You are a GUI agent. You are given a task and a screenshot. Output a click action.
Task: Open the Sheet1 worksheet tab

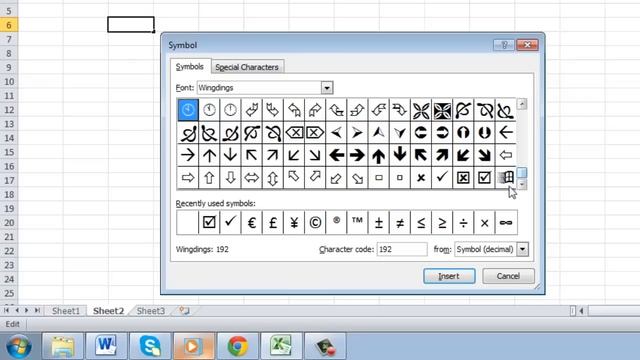point(66,311)
